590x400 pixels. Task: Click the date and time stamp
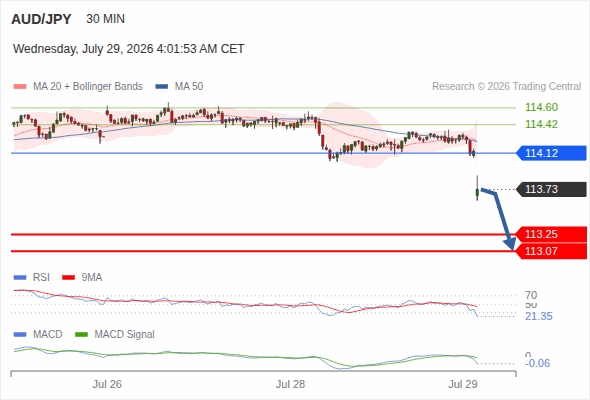[129, 49]
